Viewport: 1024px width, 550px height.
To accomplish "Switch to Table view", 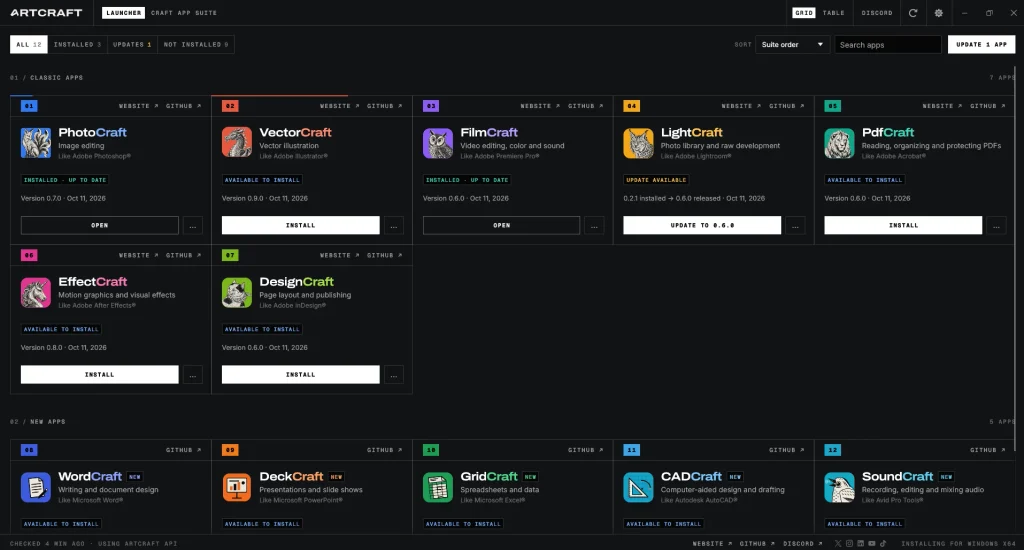I will point(833,12).
